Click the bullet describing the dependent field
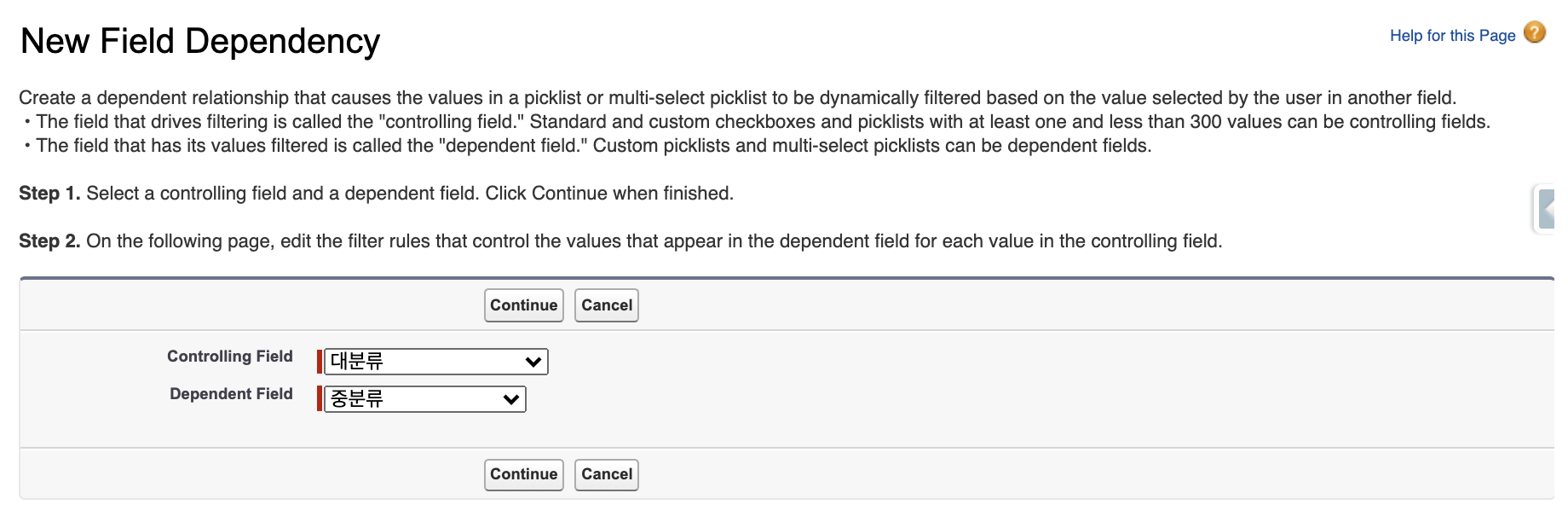This screenshot has height=522, width=1568. pyautogui.click(x=593, y=146)
